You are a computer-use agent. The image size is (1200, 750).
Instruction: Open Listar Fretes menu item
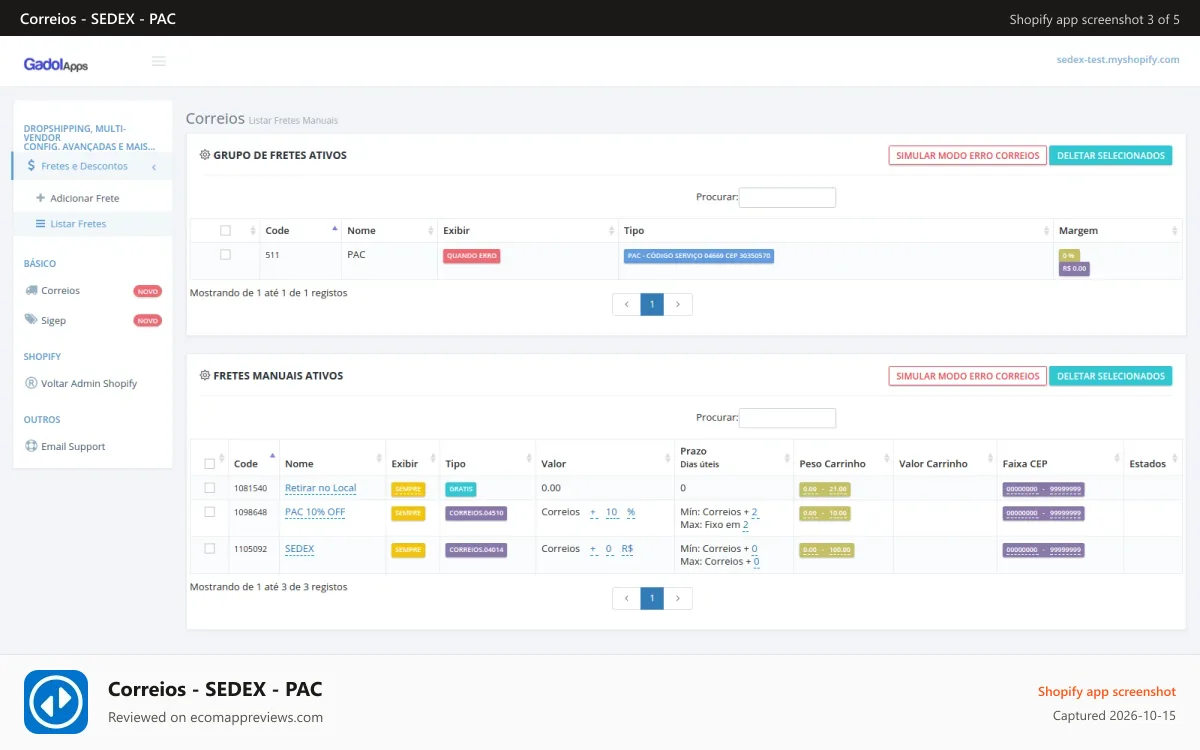click(x=78, y=224)
